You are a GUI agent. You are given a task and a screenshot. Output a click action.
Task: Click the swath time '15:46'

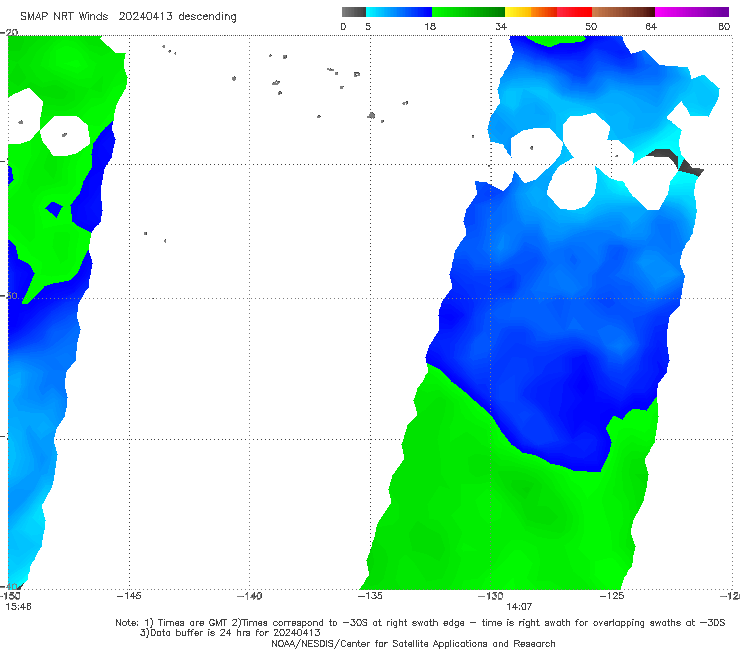click(x=18, y=607)
